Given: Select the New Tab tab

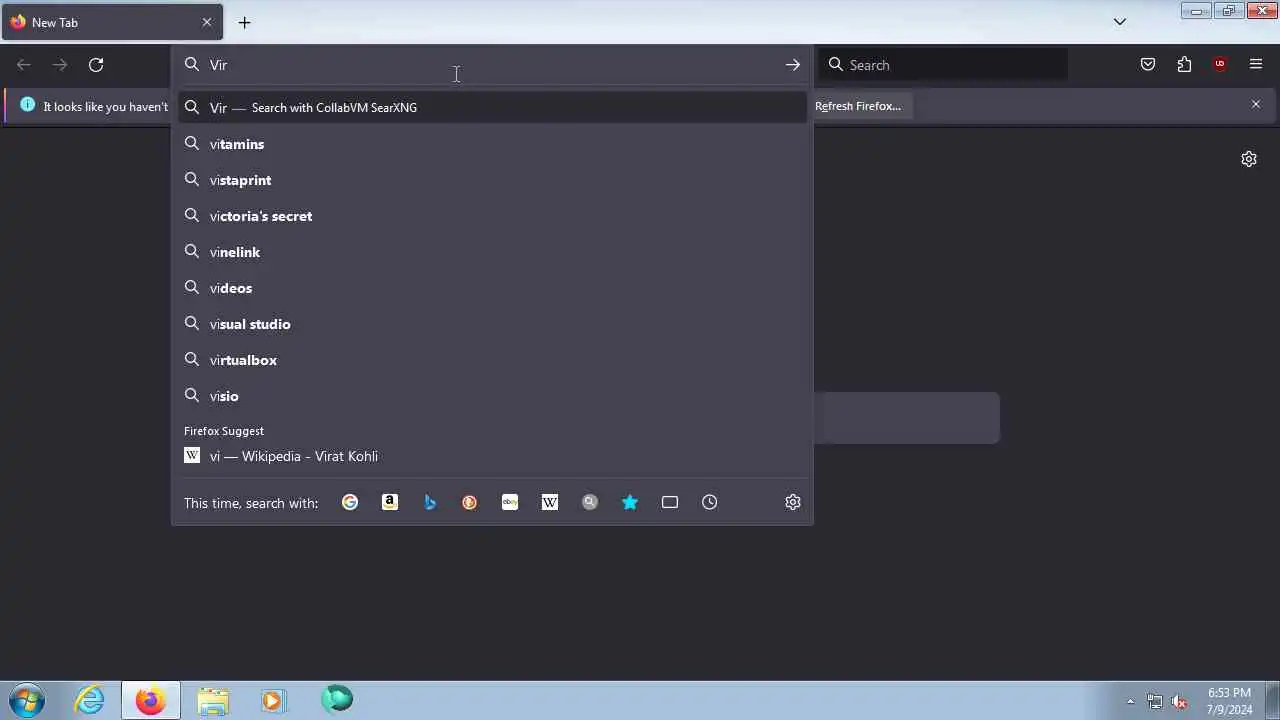Looking at the screenshot, I should (111, 22).
